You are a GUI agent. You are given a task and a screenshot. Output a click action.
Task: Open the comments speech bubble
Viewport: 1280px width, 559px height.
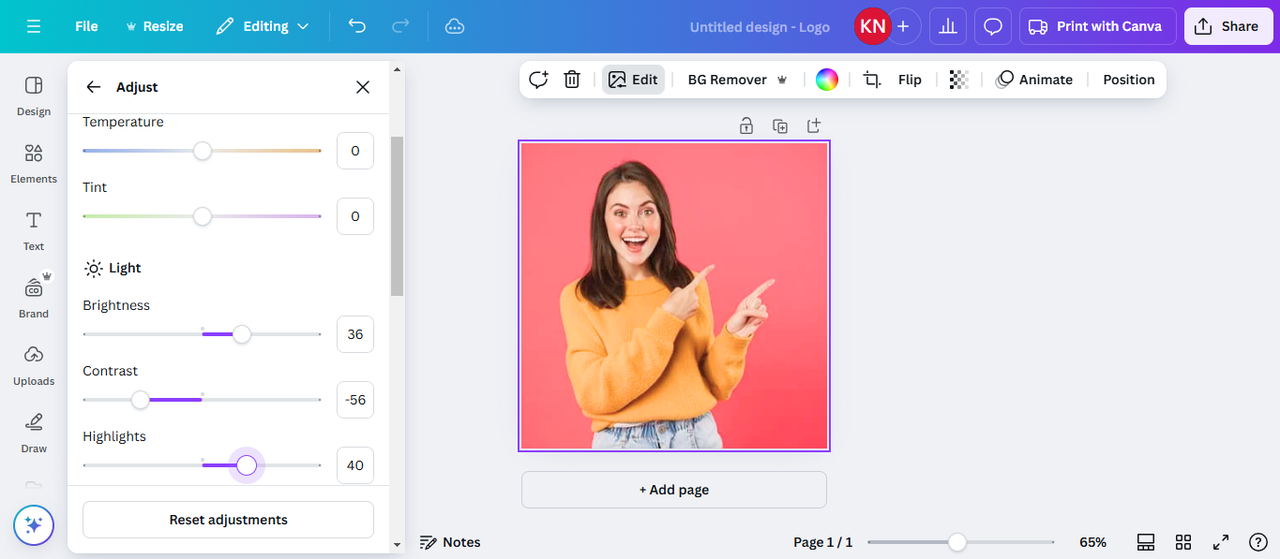[993, 26]
